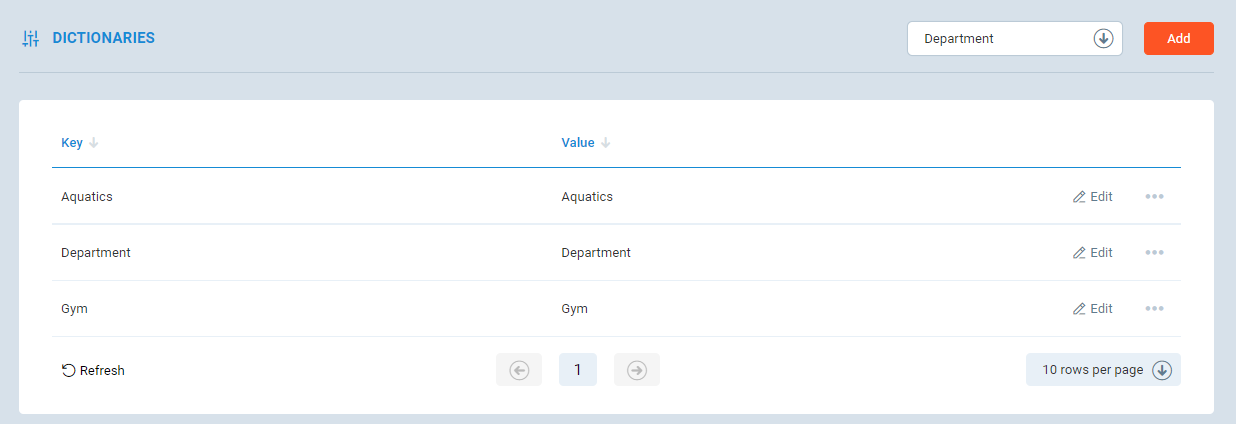The width and height of the screenshot is (1236, 424).
Task: Refresh the dictionaries table
Action: coord(93,370)
